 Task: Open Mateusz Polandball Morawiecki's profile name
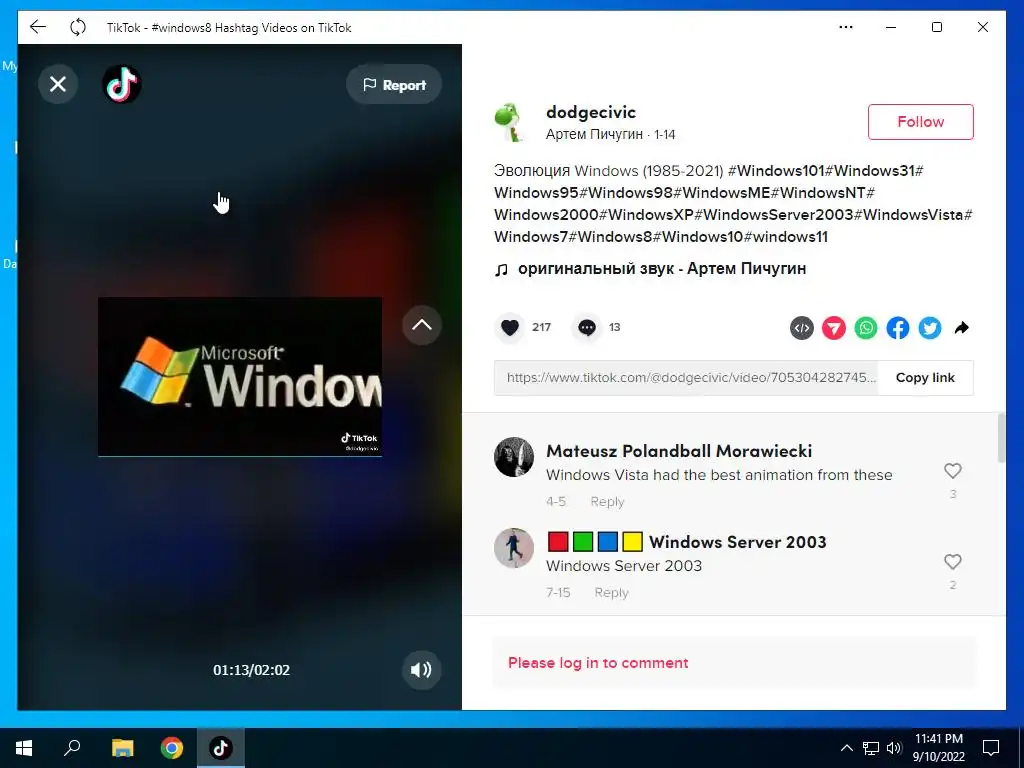pyautogui.click(x=679, y=451)
